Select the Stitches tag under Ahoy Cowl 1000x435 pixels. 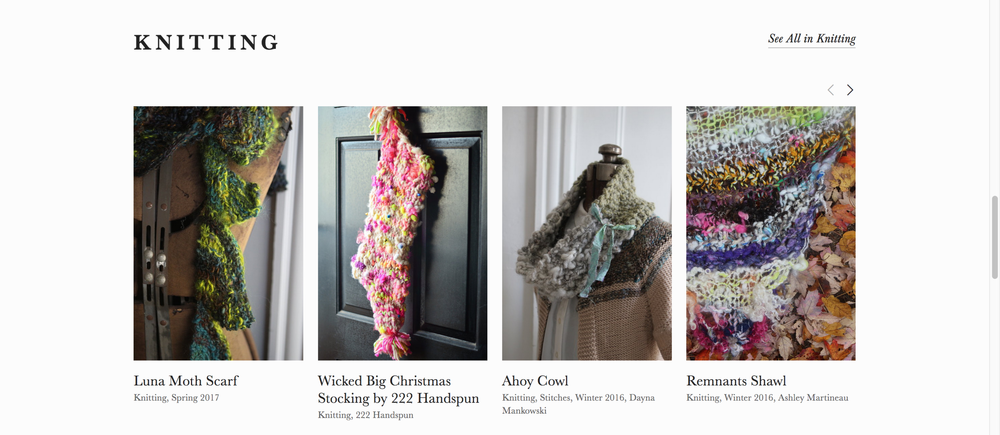pos(555,398)
